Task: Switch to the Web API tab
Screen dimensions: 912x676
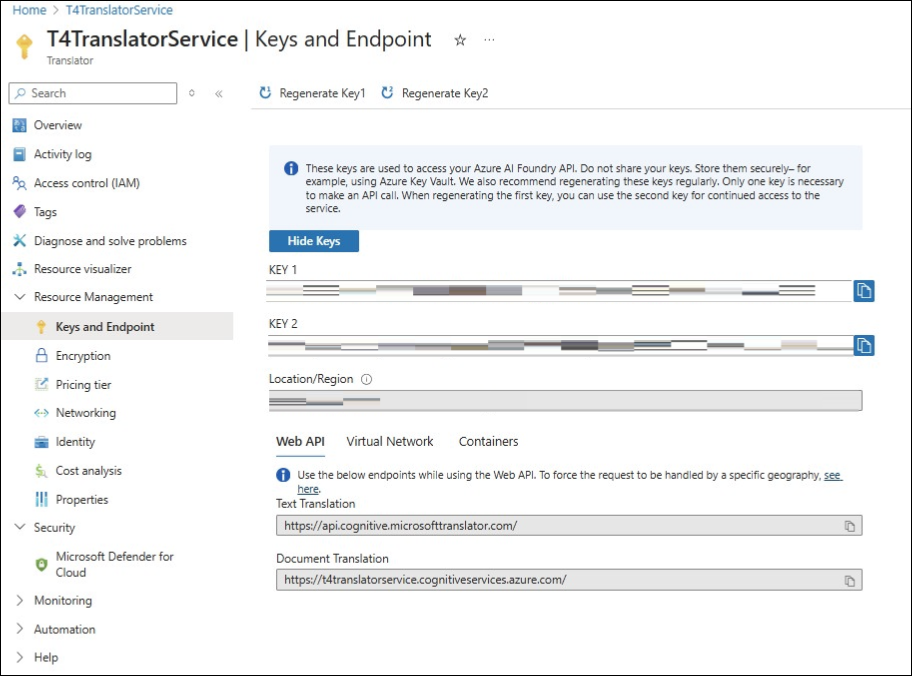Action: pos(300,442)
